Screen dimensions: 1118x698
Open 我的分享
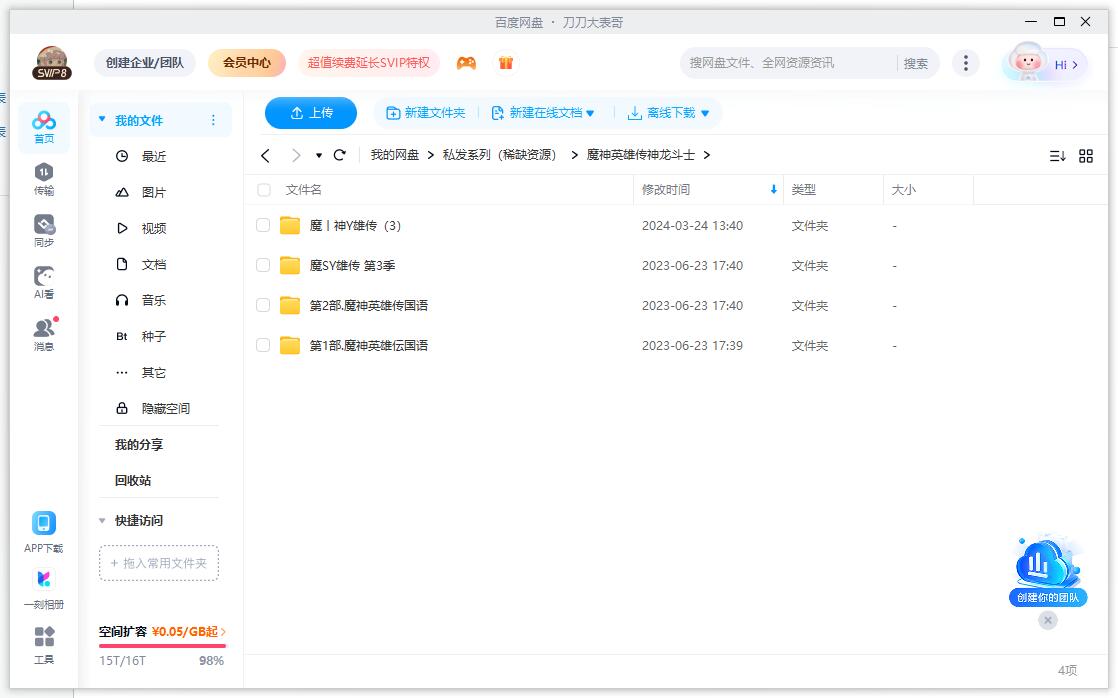point(139,444)
